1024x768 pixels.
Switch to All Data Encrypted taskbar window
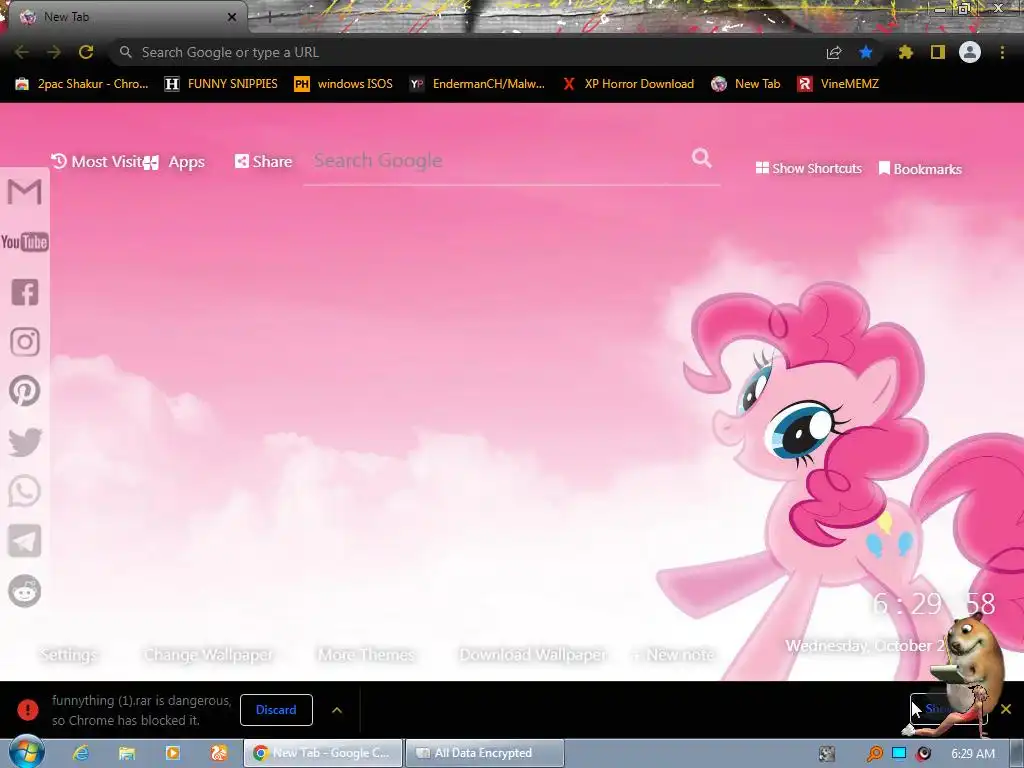click(484, 753)
